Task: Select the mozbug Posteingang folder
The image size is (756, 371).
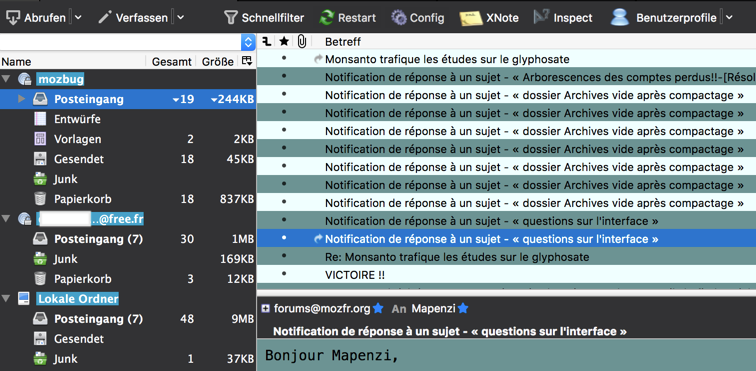Action: [x=128, y=99]
